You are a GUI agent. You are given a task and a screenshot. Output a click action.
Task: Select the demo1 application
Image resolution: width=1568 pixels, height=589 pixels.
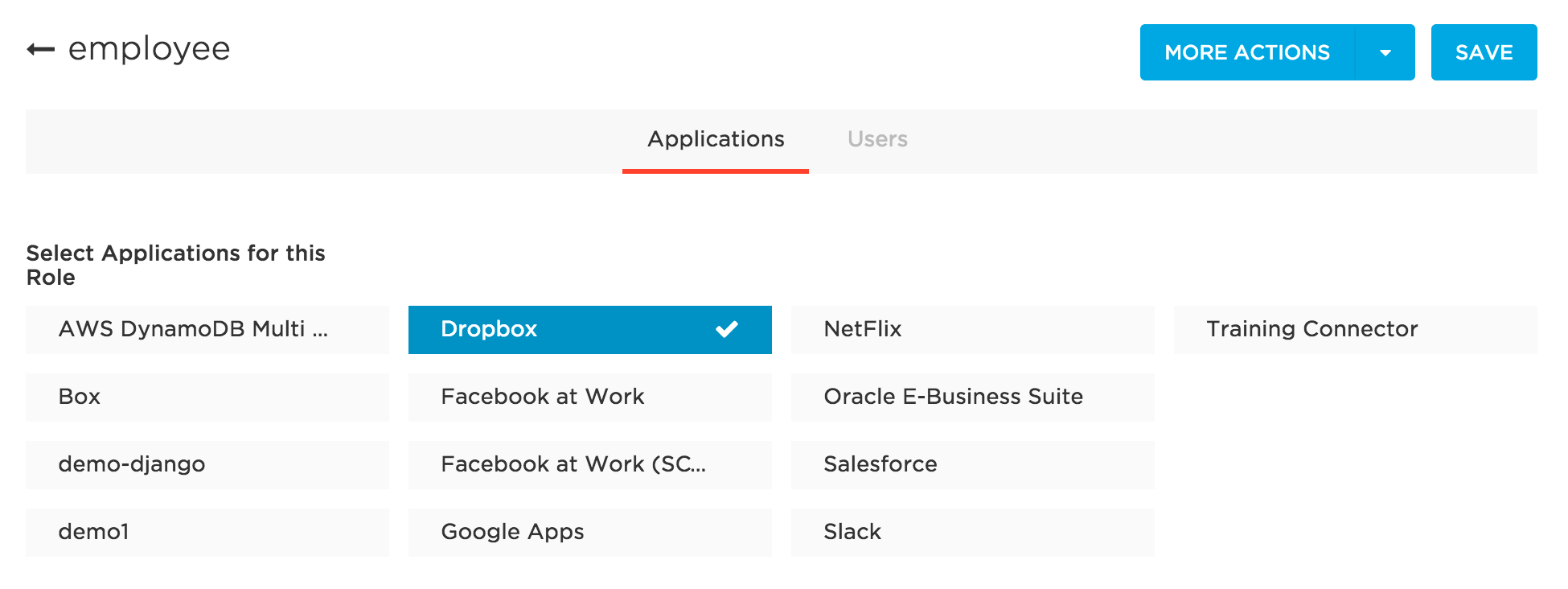[207, 533]
